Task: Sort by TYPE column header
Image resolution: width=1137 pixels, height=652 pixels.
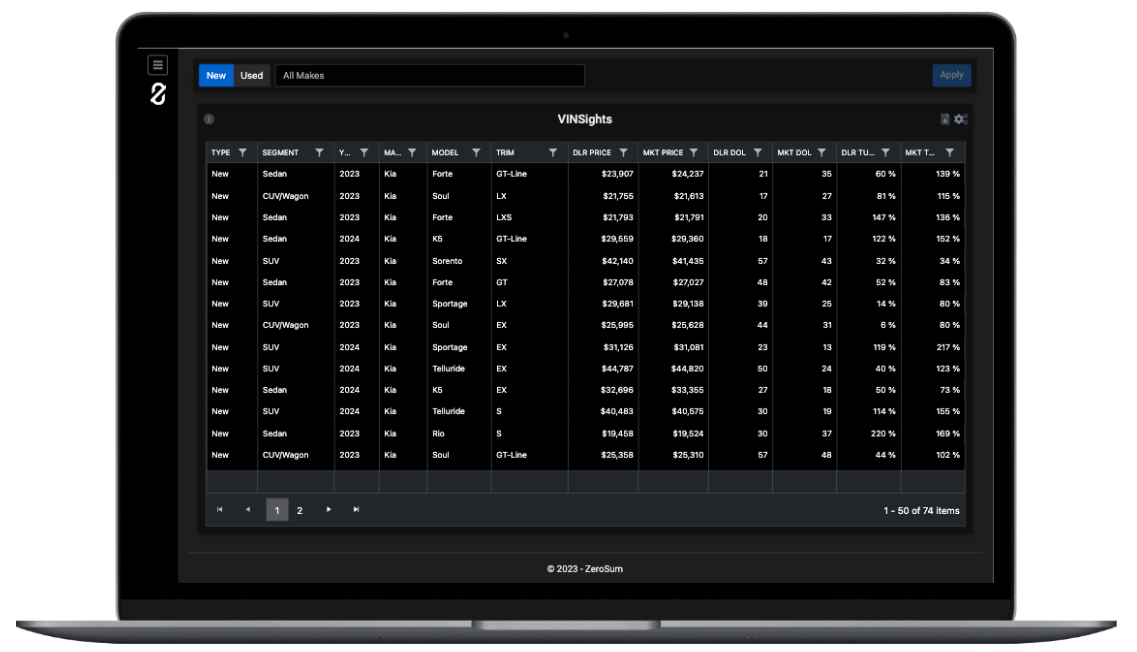Action: click(220, 152)
